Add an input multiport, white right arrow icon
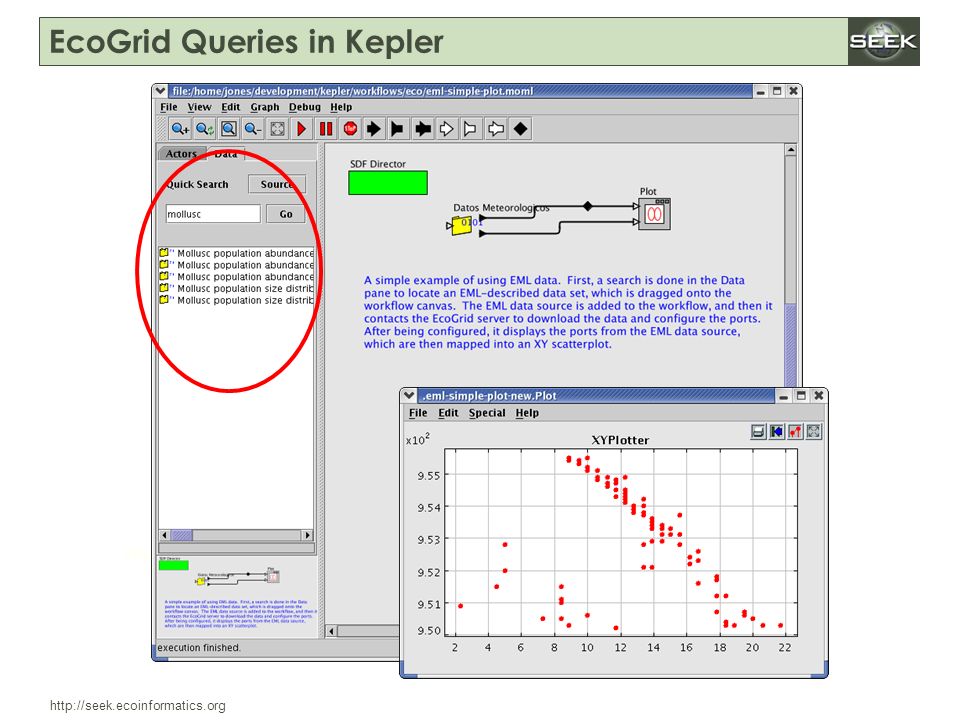960x720 pixels. (x=446, y=129)
